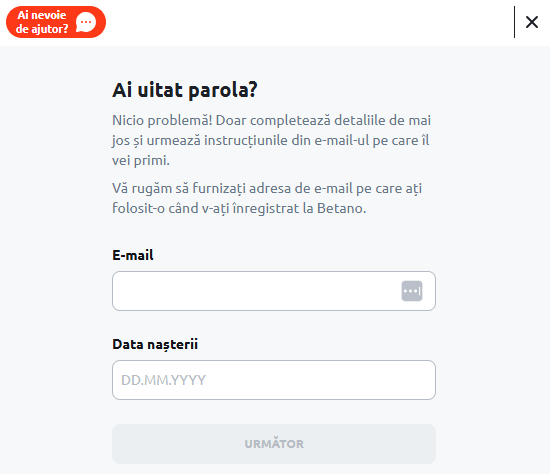Click the word Betano in the text
This screenshot has width=550, height=474.
(x=341, y=208)
